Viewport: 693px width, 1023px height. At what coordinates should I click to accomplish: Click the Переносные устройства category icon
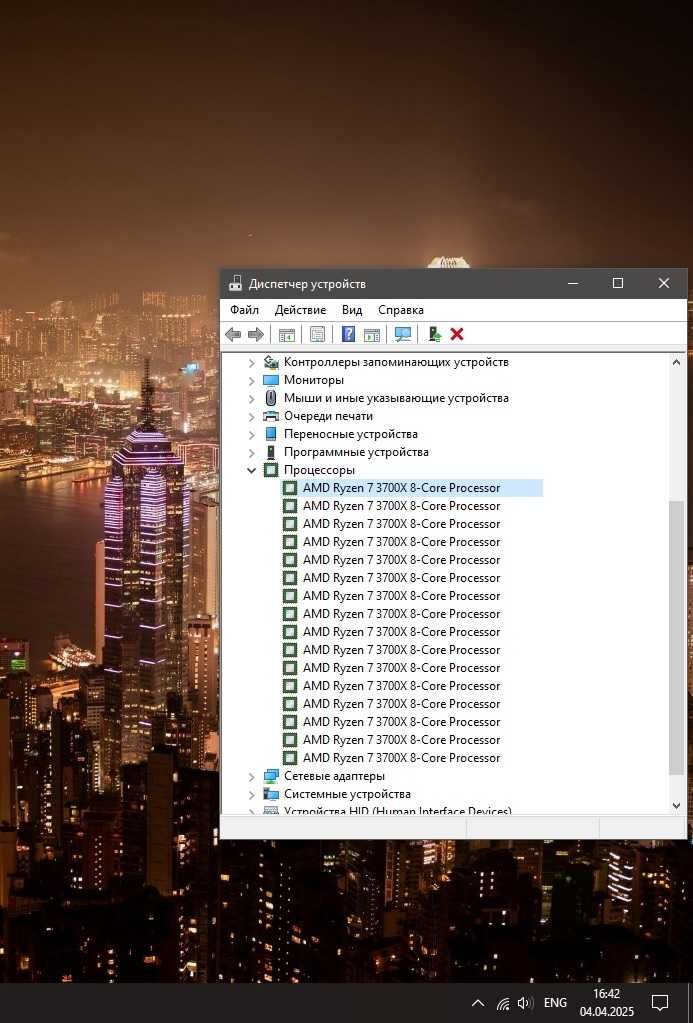271,434
